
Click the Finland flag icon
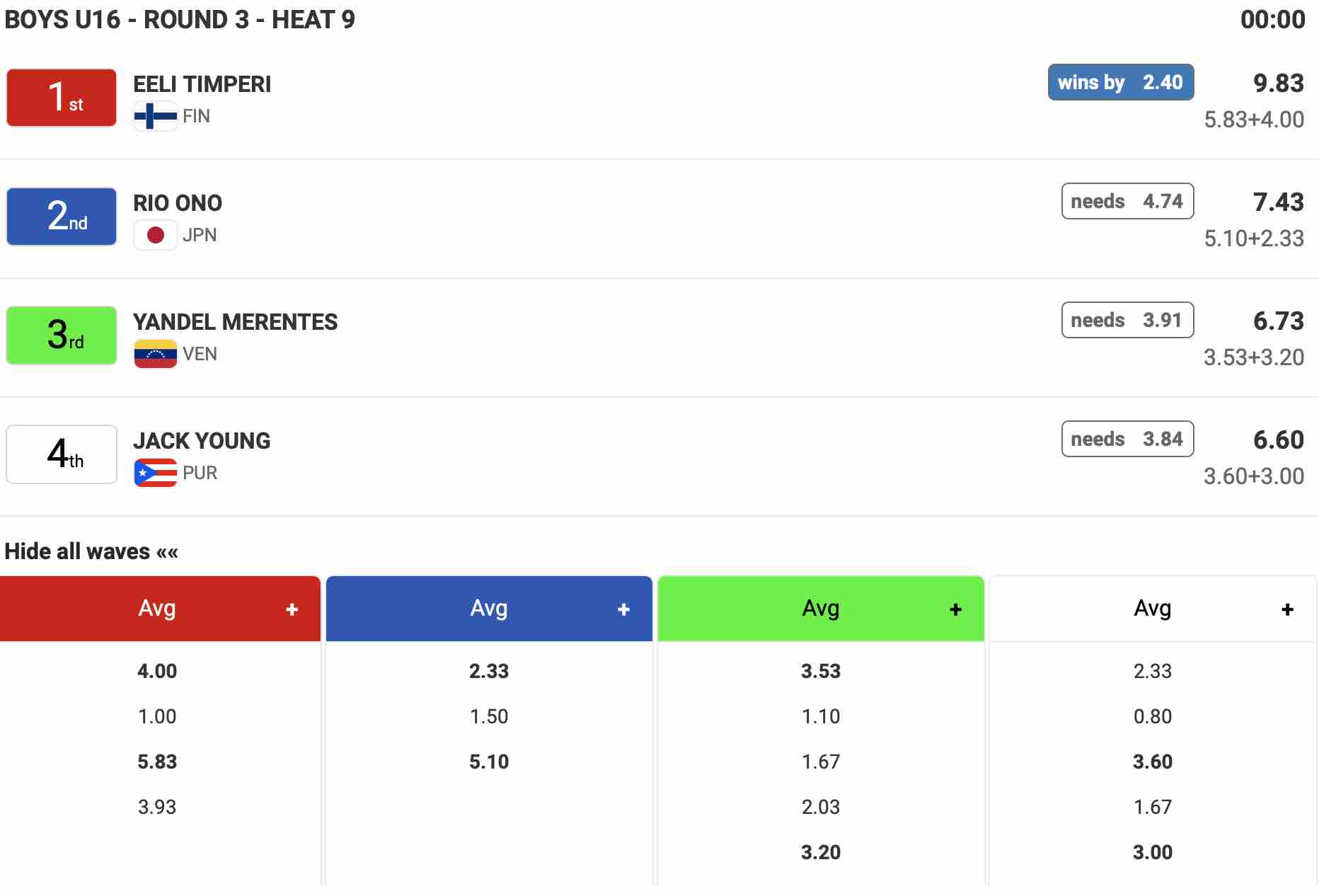coord(155,116)
